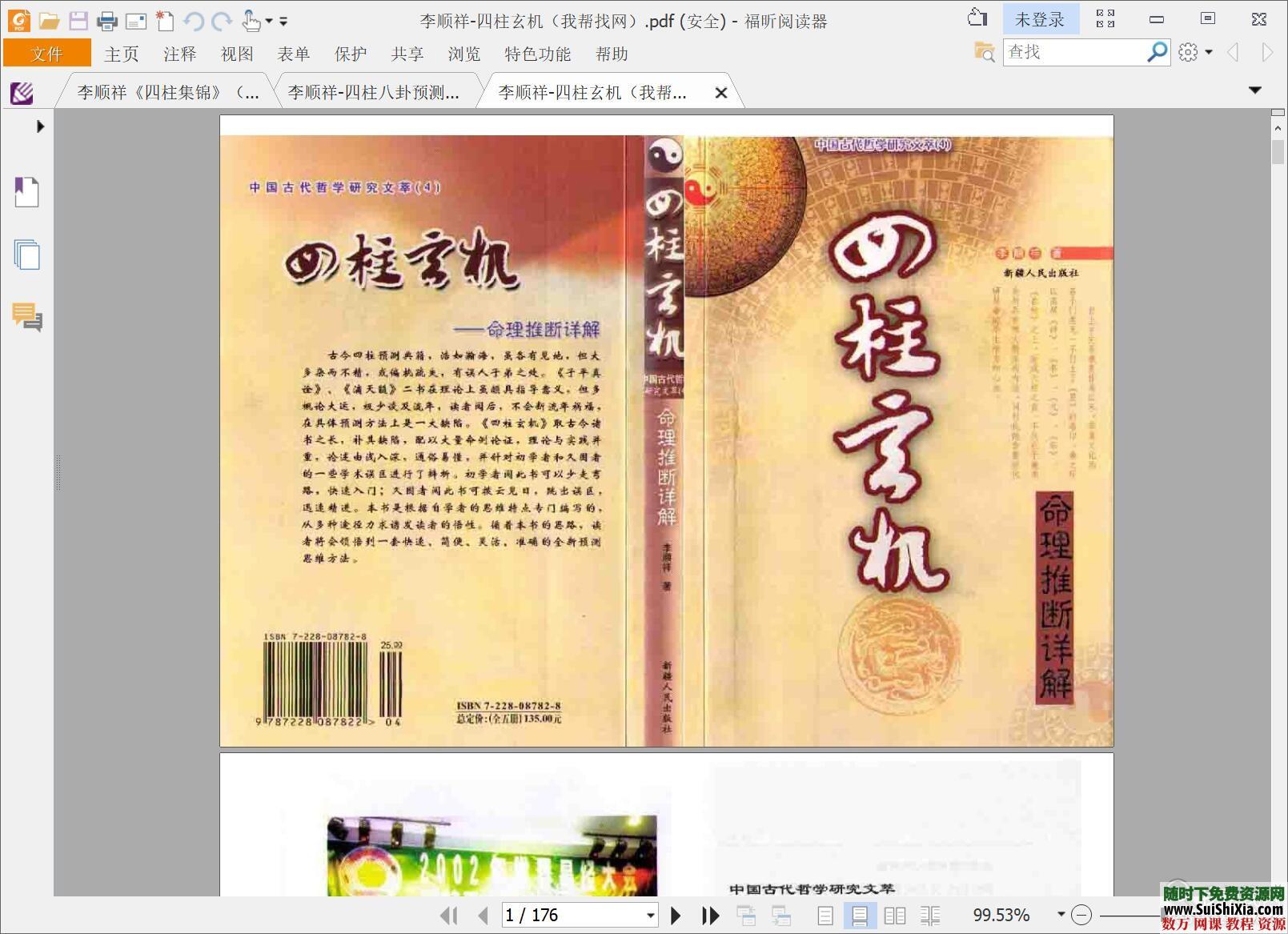Undo the last action
Screen dimensions: 1288x934
pyautogui.click(x=192, y=19)
